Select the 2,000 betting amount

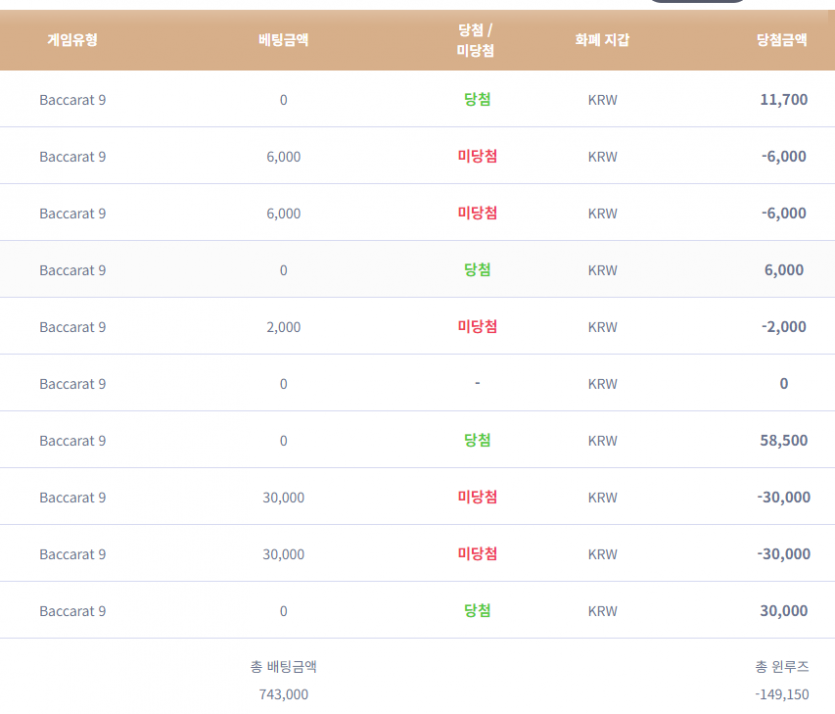pos(283,327)
